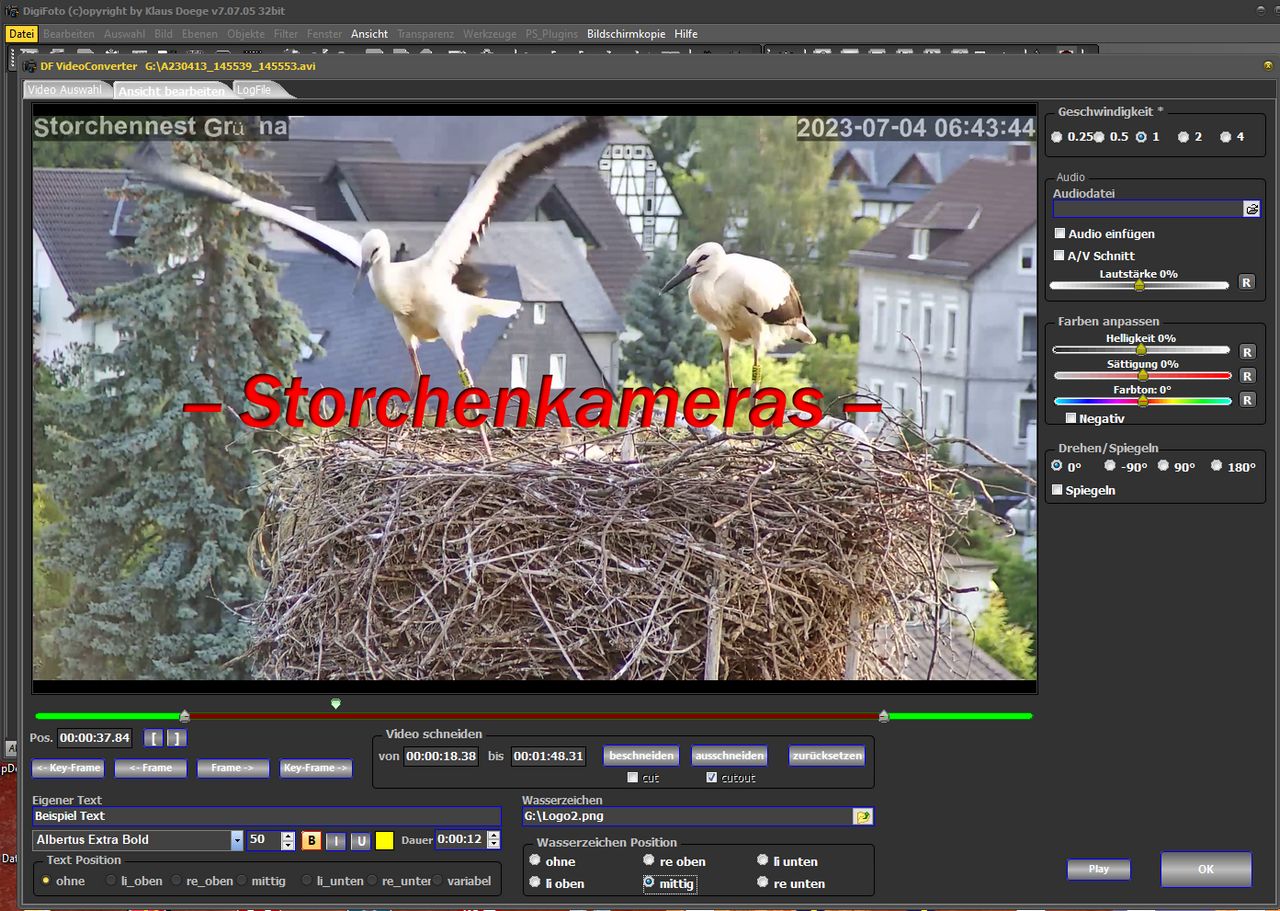This screenshot has width=1280, height=911.
Task: Click the watermark file browse icon
Action: tap(862, 817)
